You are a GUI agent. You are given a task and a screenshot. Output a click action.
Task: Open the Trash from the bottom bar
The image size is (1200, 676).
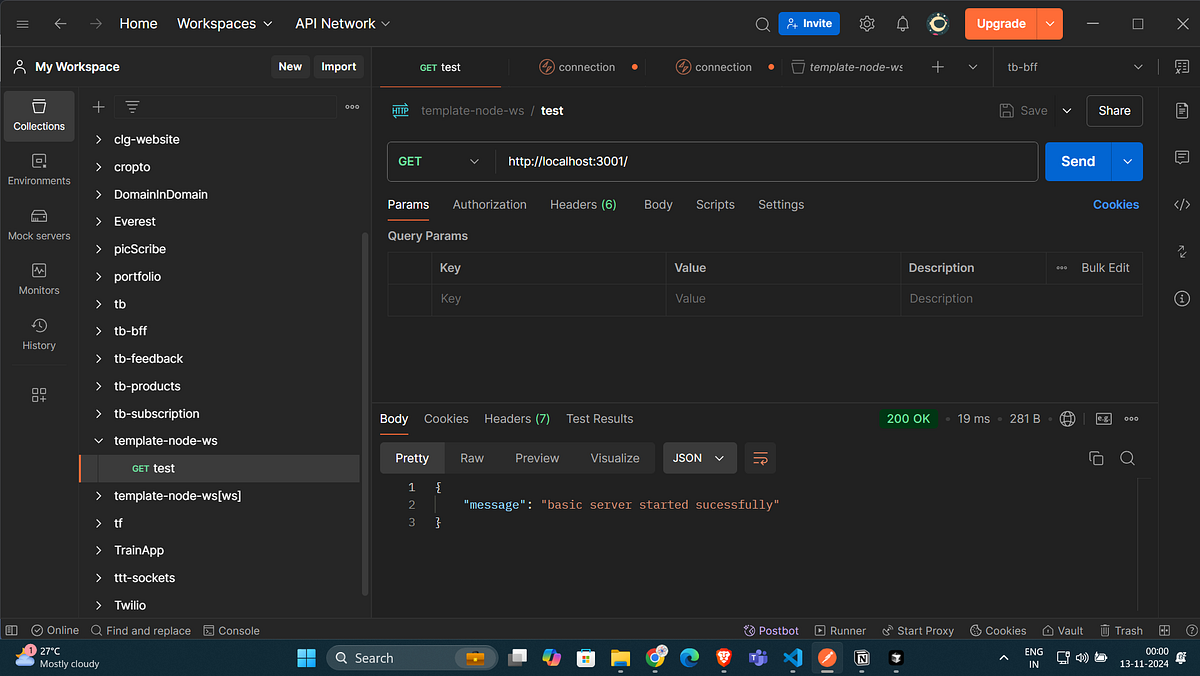click(1121, 630)
